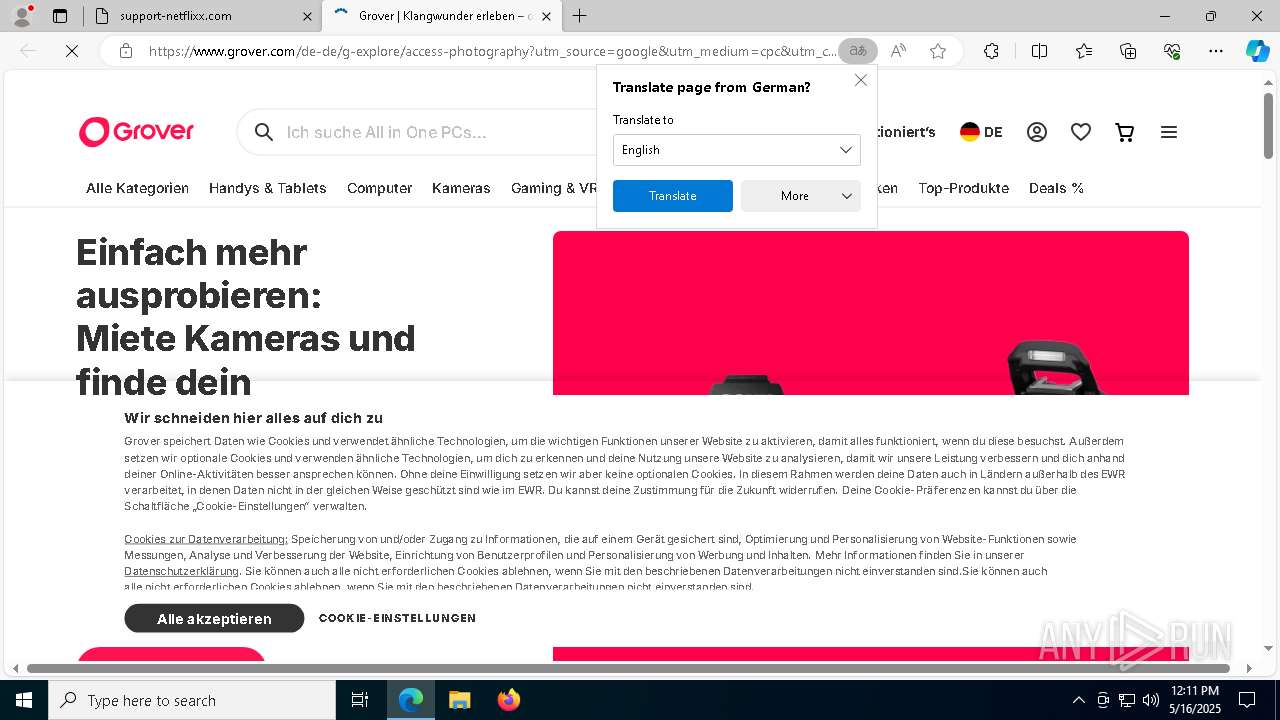Open Task View on taskbar

tap(360, 700)
